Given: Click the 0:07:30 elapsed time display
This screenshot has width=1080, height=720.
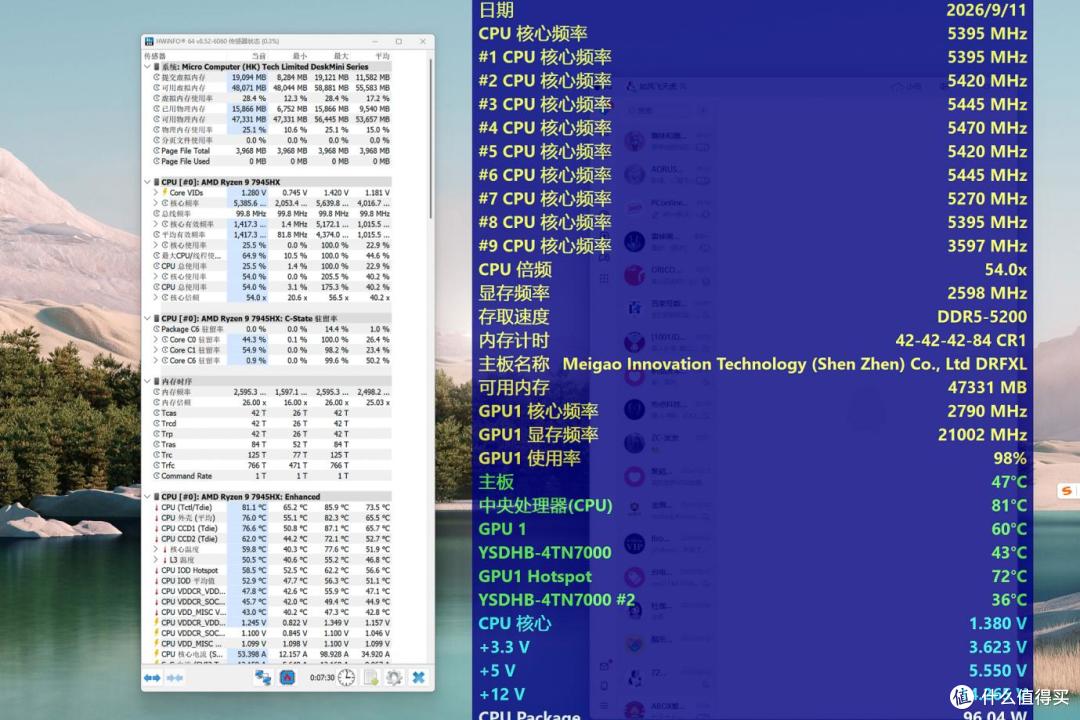Looking at the screenshot, I should tap(322, 678).
